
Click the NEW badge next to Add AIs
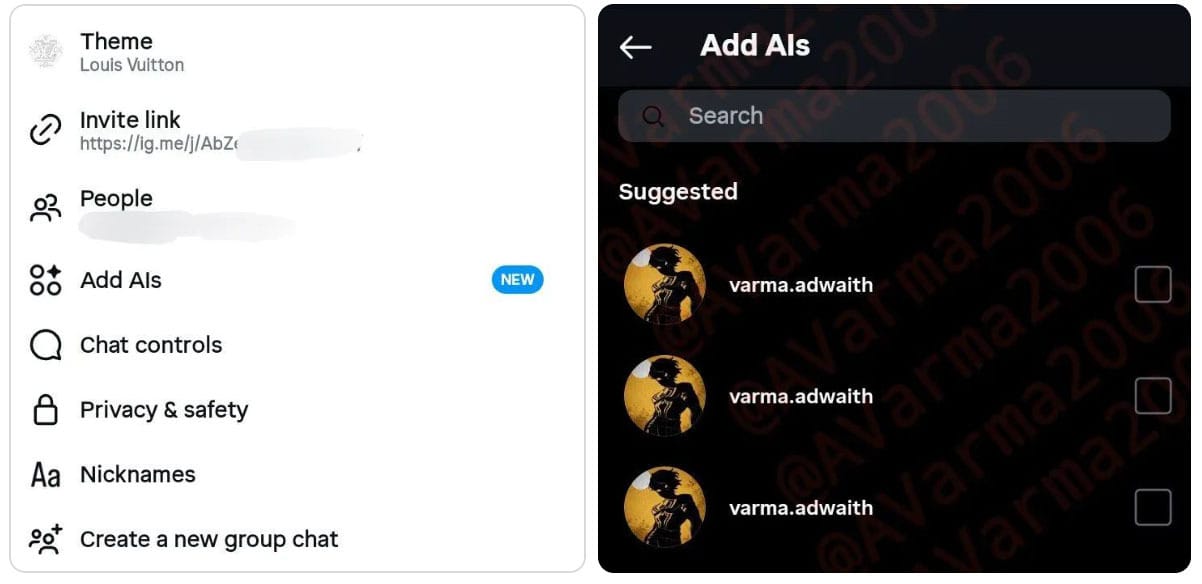518,280
